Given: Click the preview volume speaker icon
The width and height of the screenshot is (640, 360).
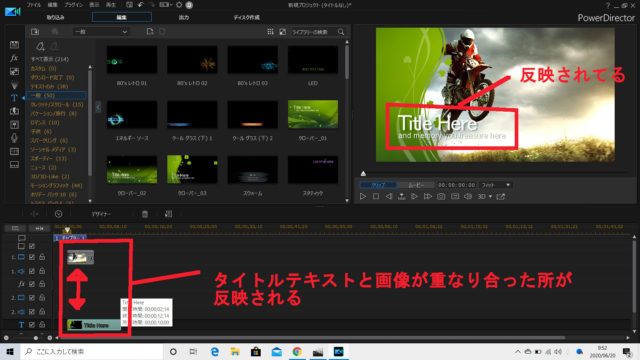Looking at the screenshot, I should (x=468, y=196).
